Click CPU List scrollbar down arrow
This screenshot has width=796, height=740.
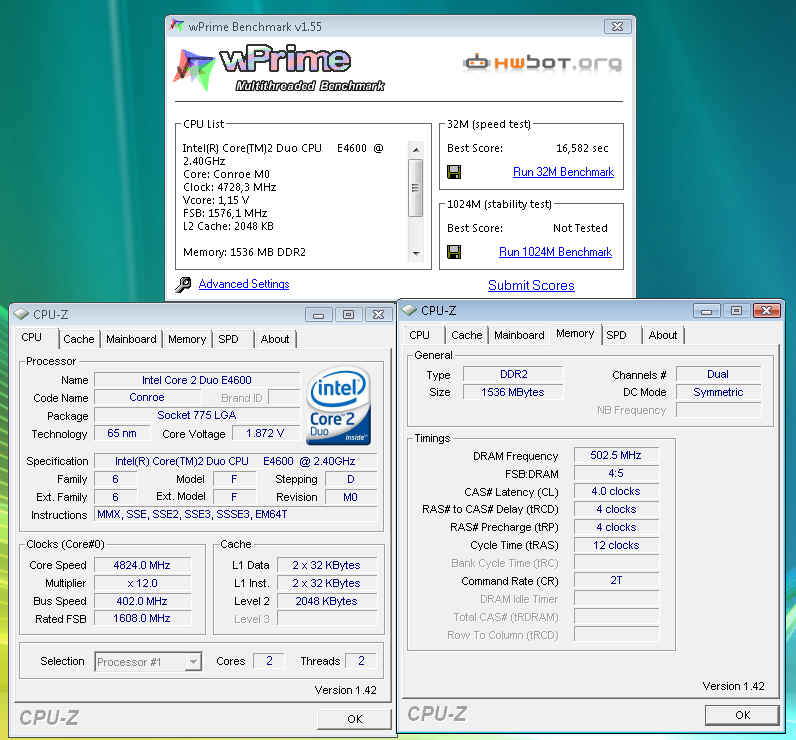[x=416, y=253]
